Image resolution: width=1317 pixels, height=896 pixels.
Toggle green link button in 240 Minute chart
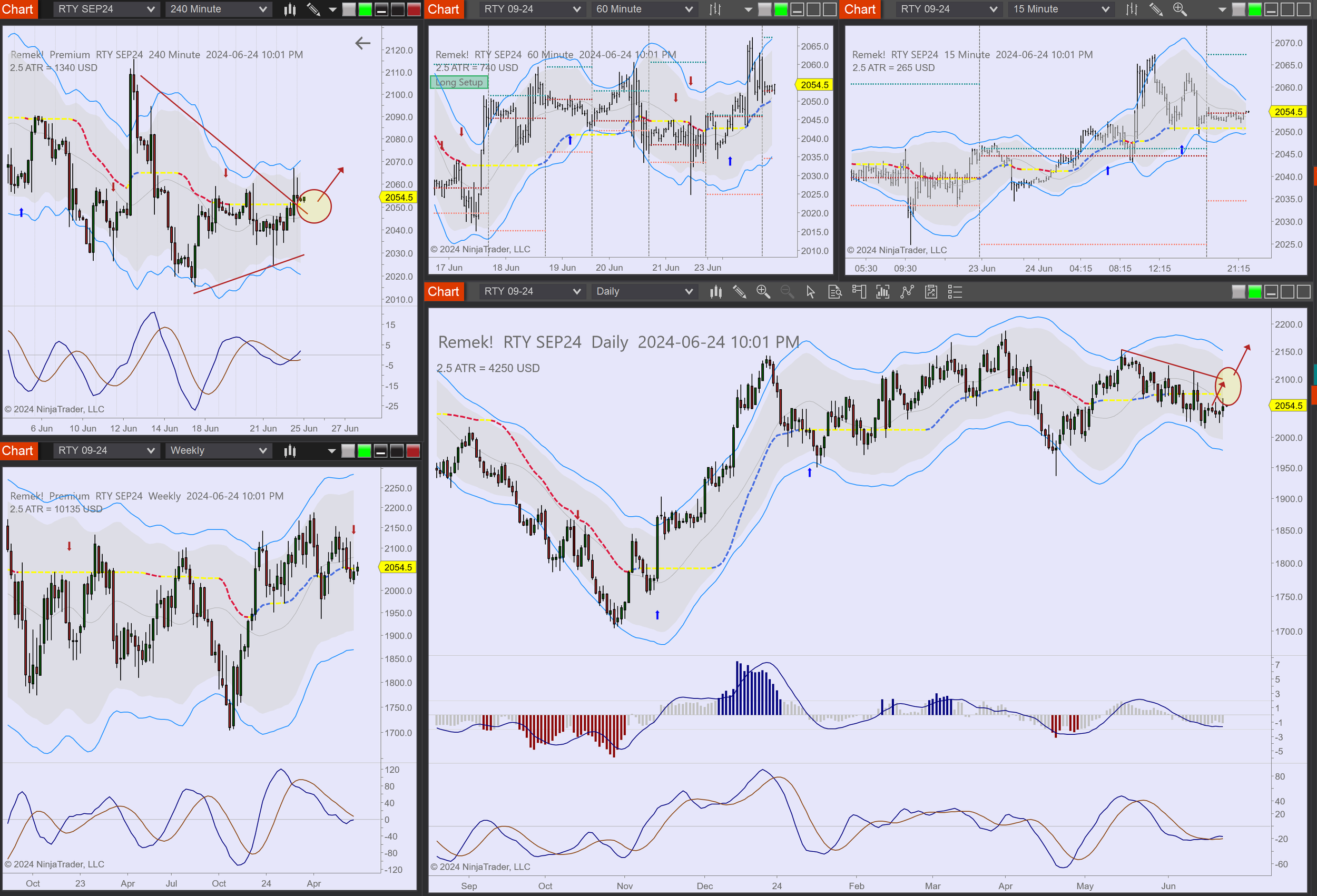point(365,9)
